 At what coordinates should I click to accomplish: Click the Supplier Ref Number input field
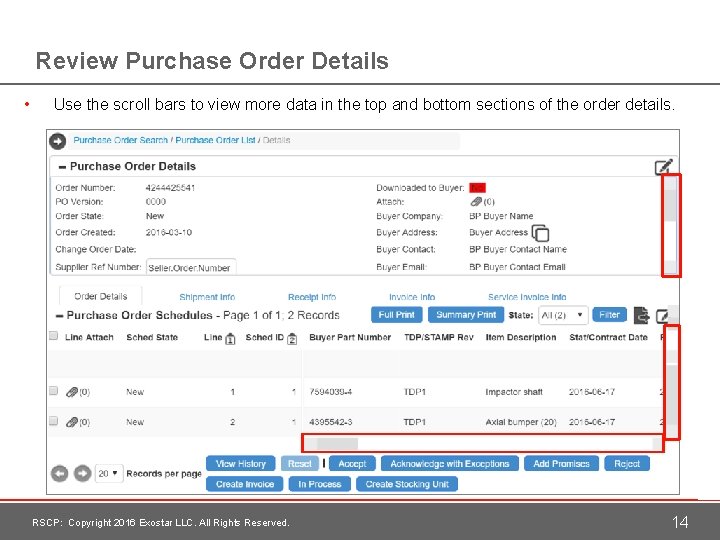point(191,267)
